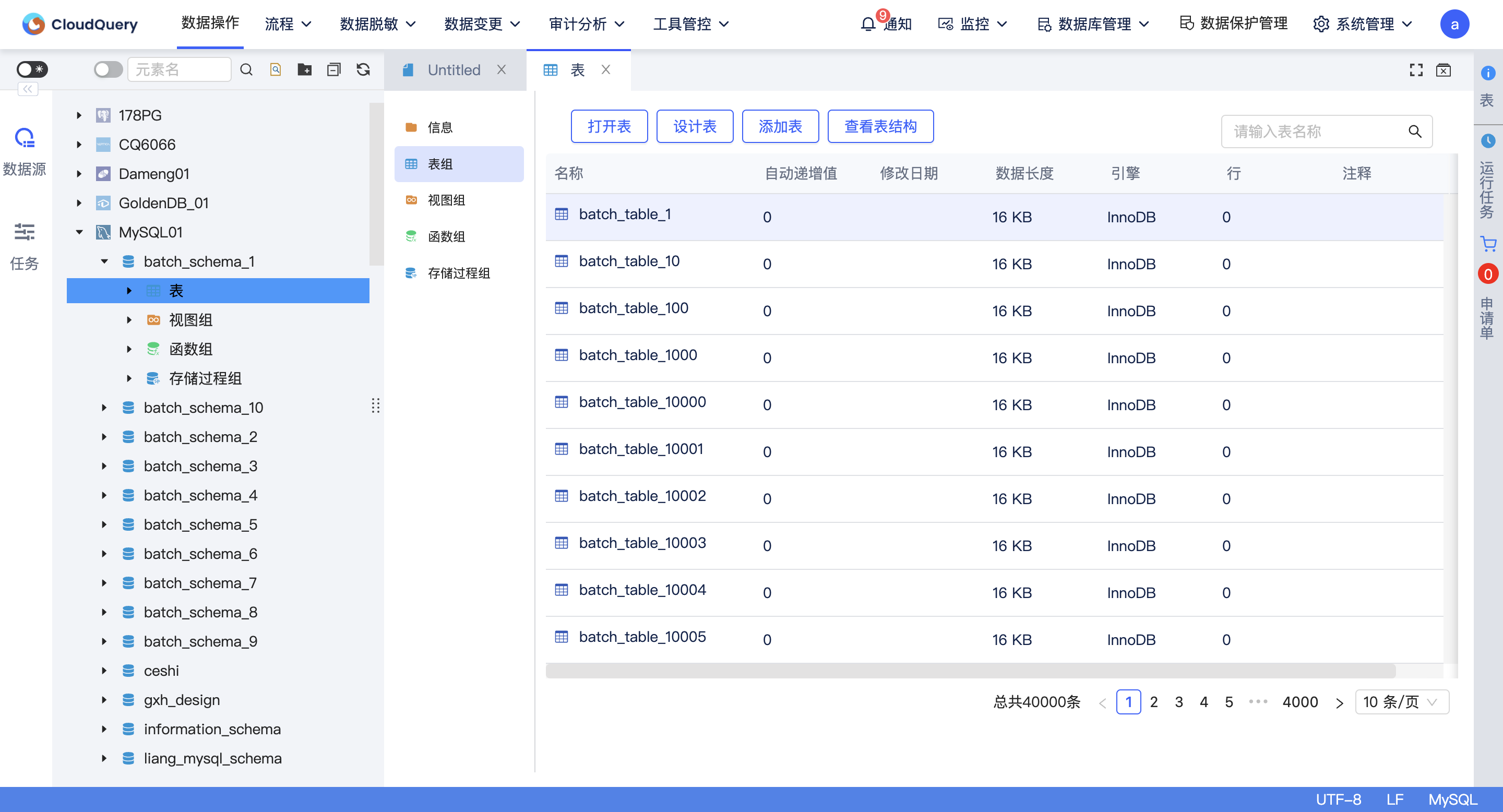The image size is (1503, 812).
Task: Click the 查看表结构 button
Action: point(881,126)
